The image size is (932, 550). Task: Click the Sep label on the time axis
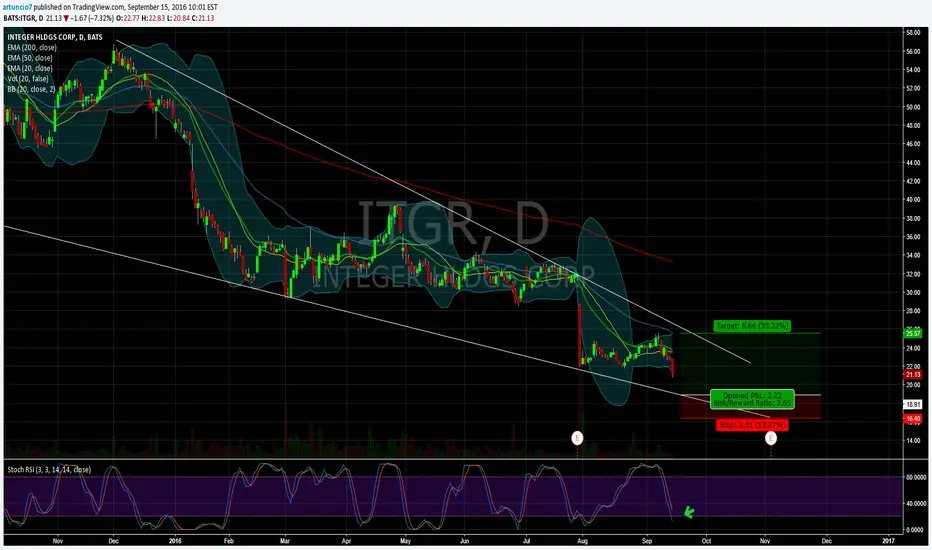[647, 541]
